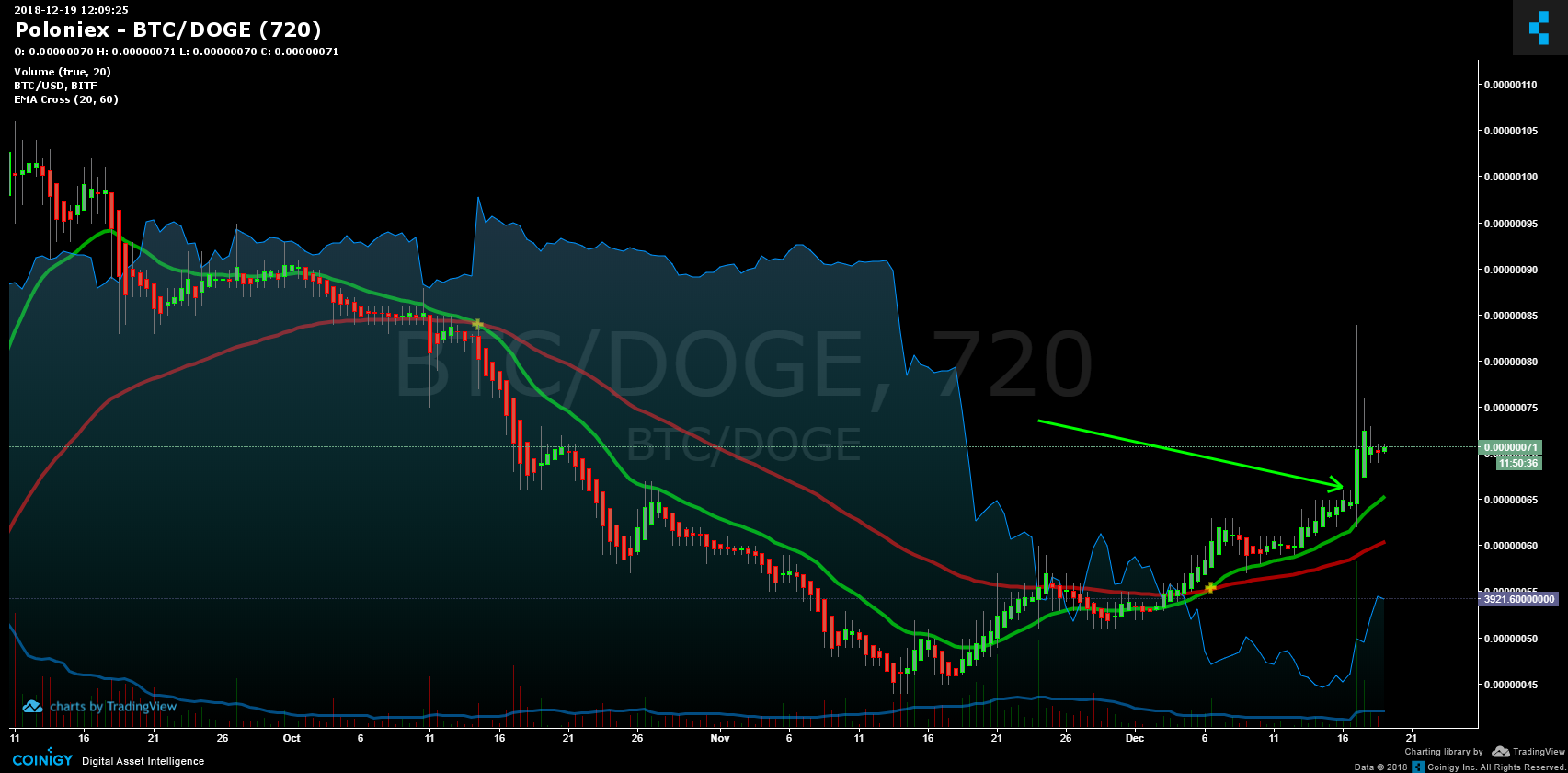The image size is (1568, 773).
Task: Click the TradingView cloud icon in footer
Action: 1501,752
